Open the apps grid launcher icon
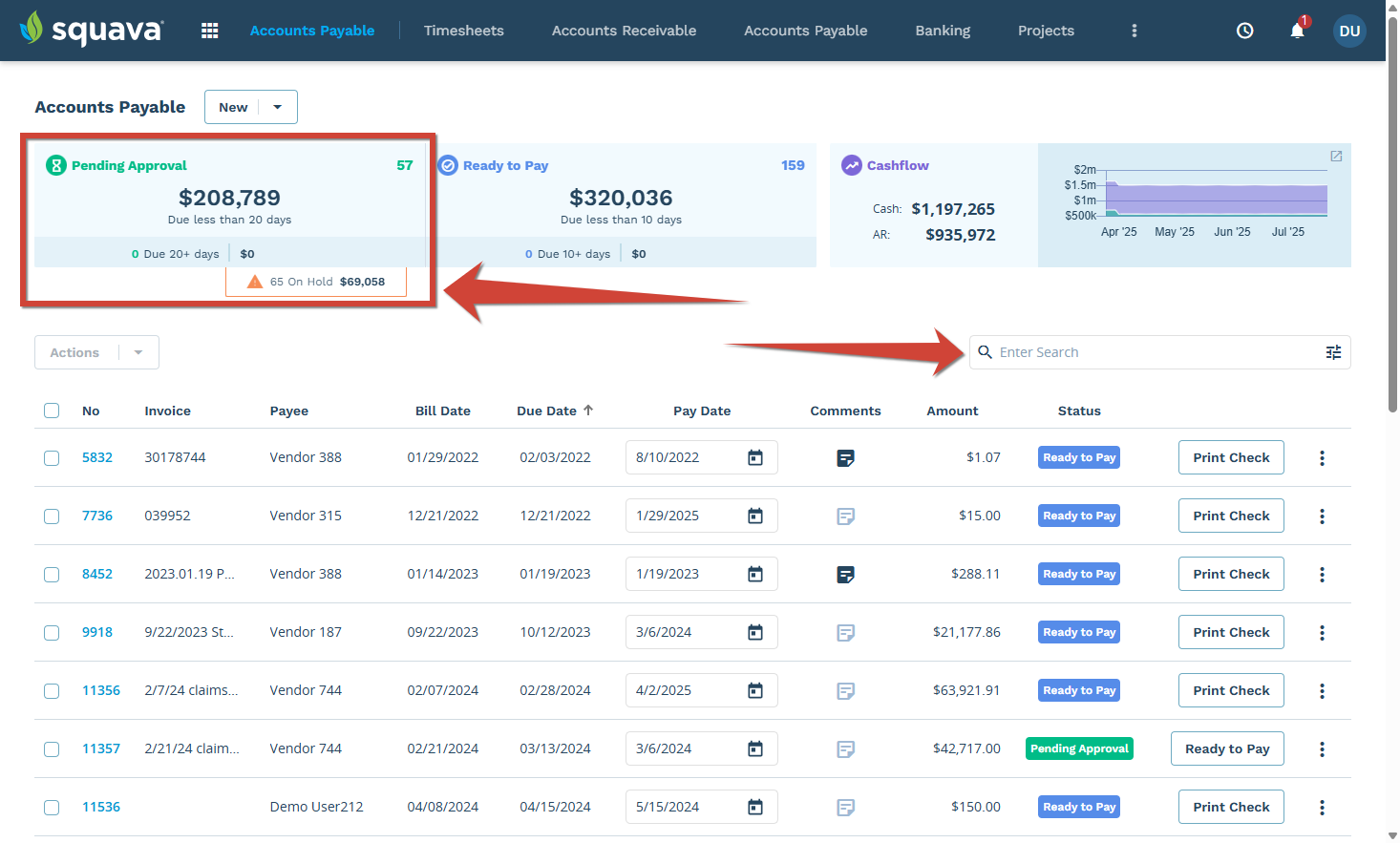This screenshot has height=843, width=1400. (210, 31)
